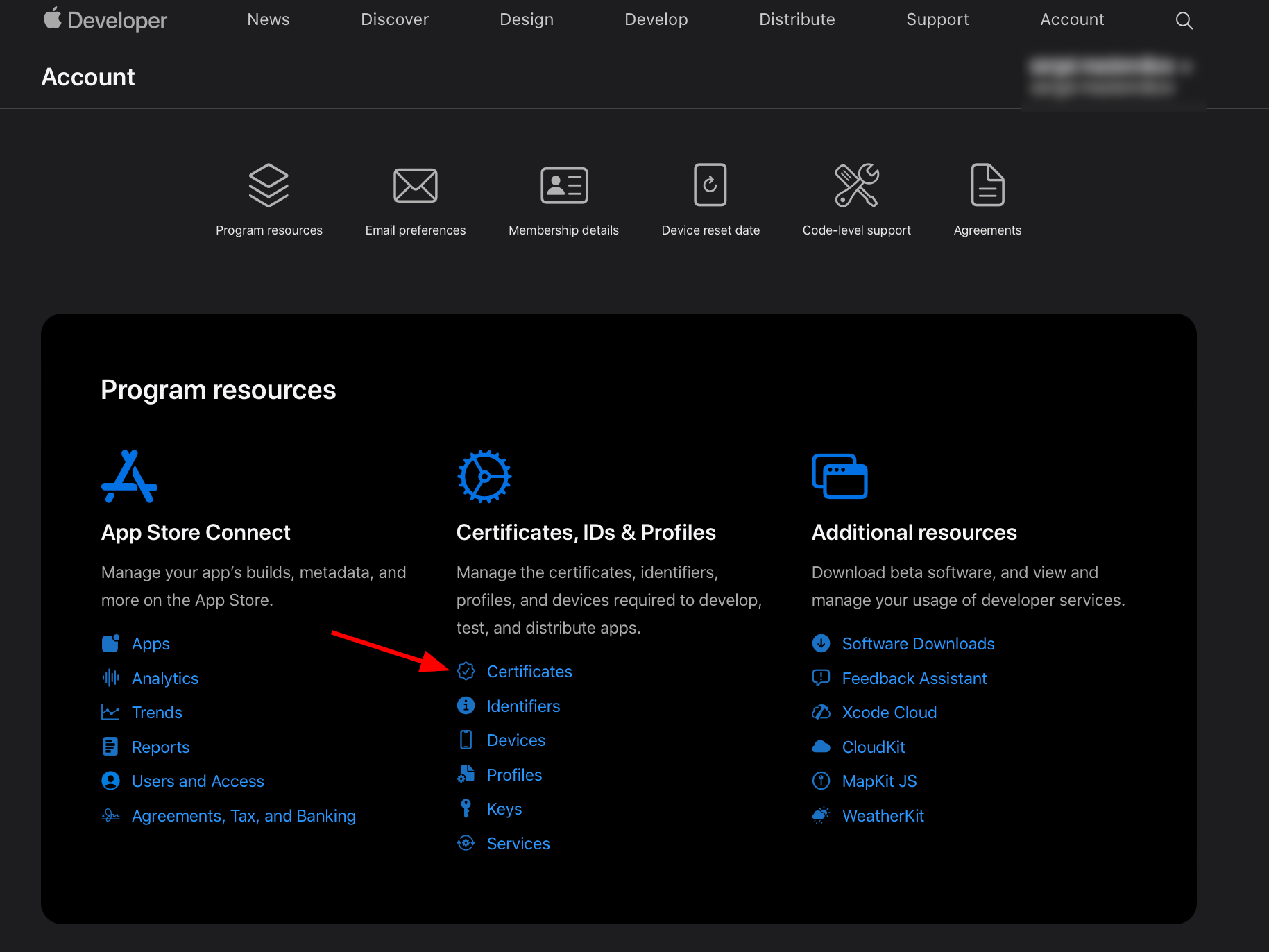1269x952 pixels.
Task: Open Agreements, Tax, and Banking
Action: point(244,816)
